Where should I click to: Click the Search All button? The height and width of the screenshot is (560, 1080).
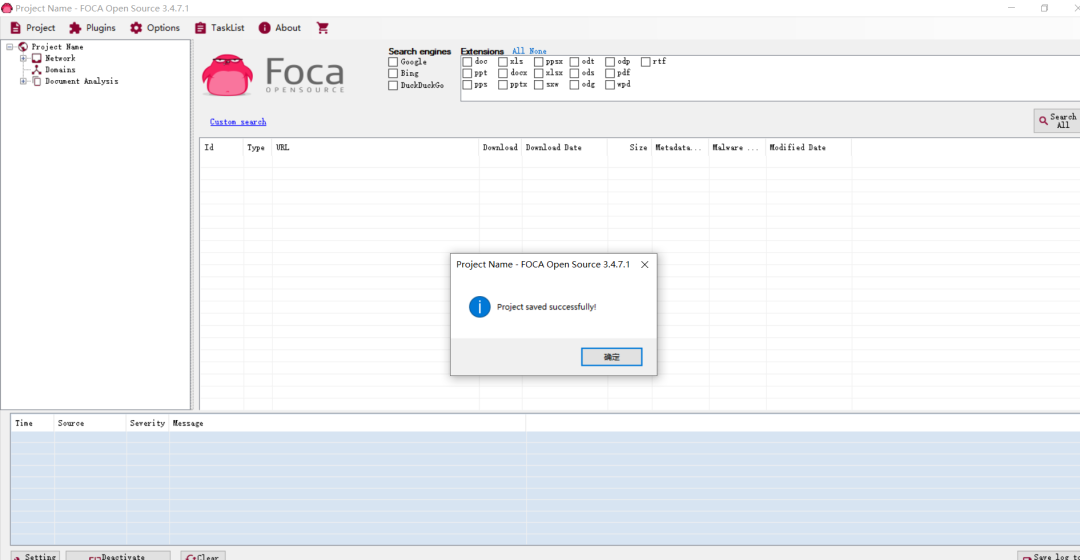pyautogui.click(x=1057, y=121)
